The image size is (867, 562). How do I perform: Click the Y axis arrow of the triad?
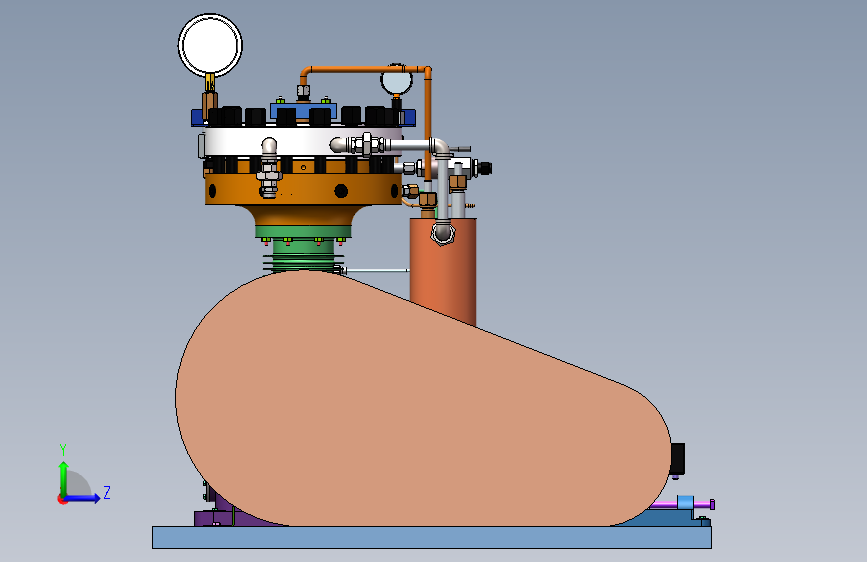click(x=64, y=478)
